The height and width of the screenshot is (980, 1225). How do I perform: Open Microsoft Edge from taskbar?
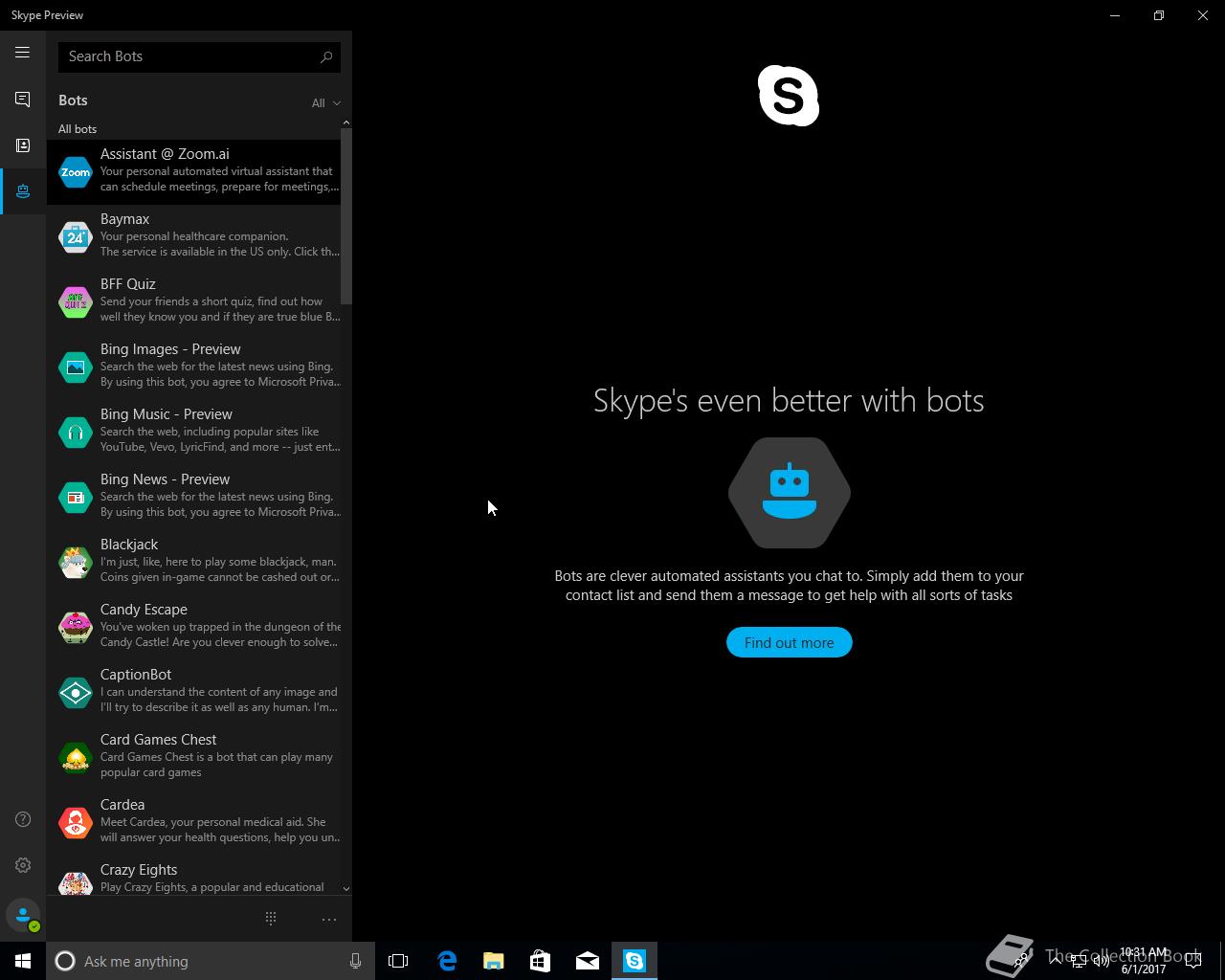[x=447, y=961]
